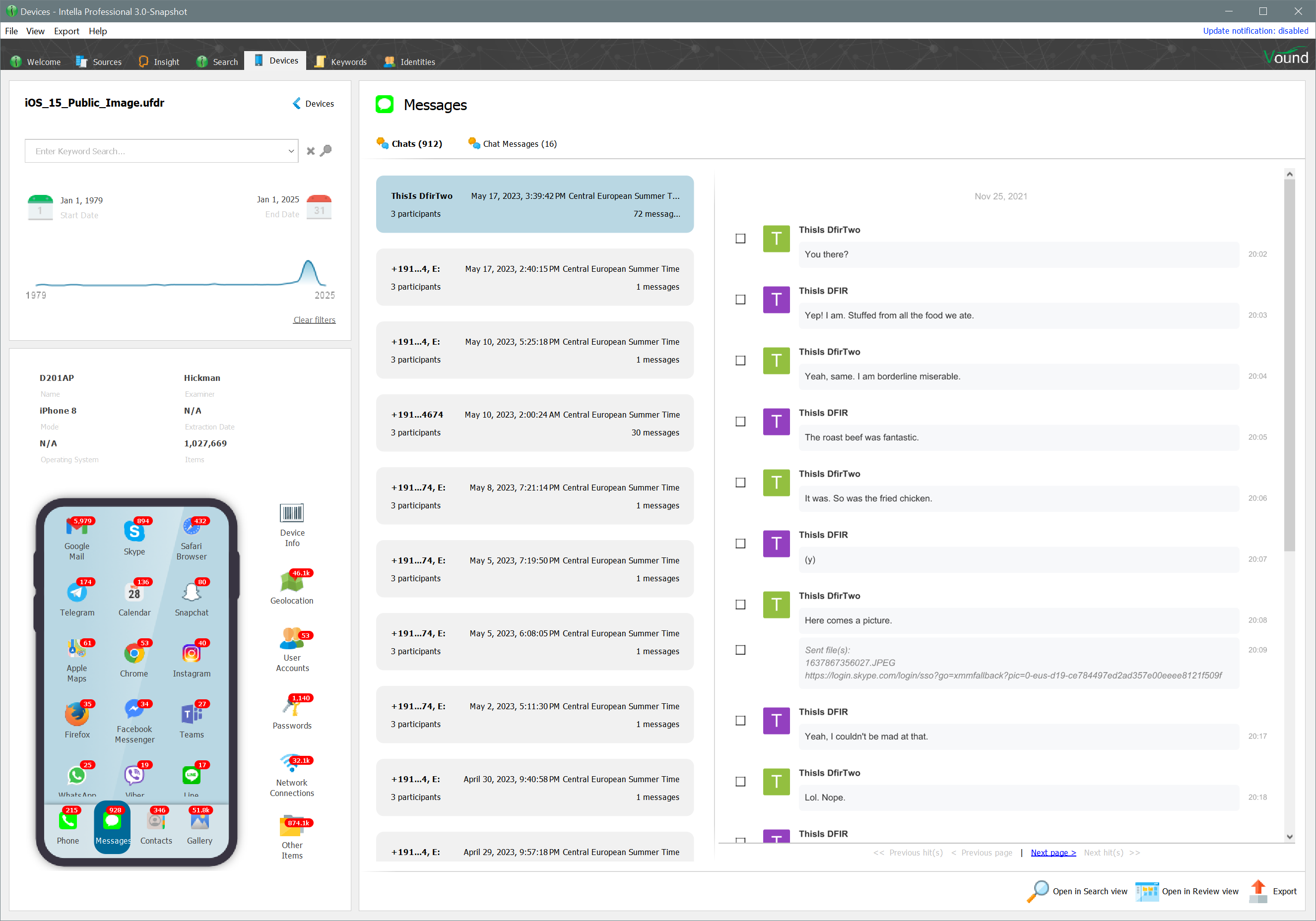Click the Device Info barcode icon
The image size is (1316, 921).
292,513
